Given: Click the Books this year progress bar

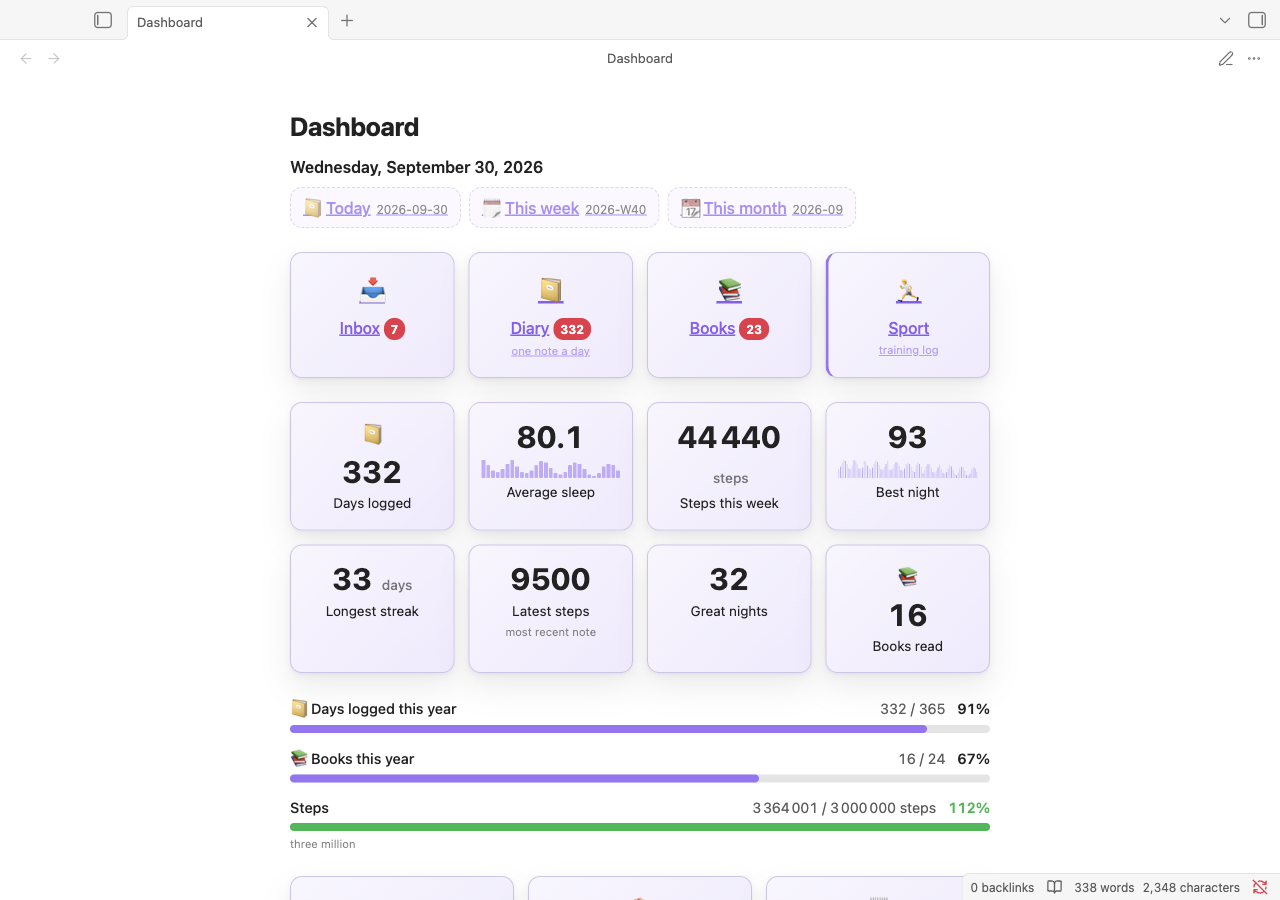Looking at the screenshot, I should click(640, 778).
